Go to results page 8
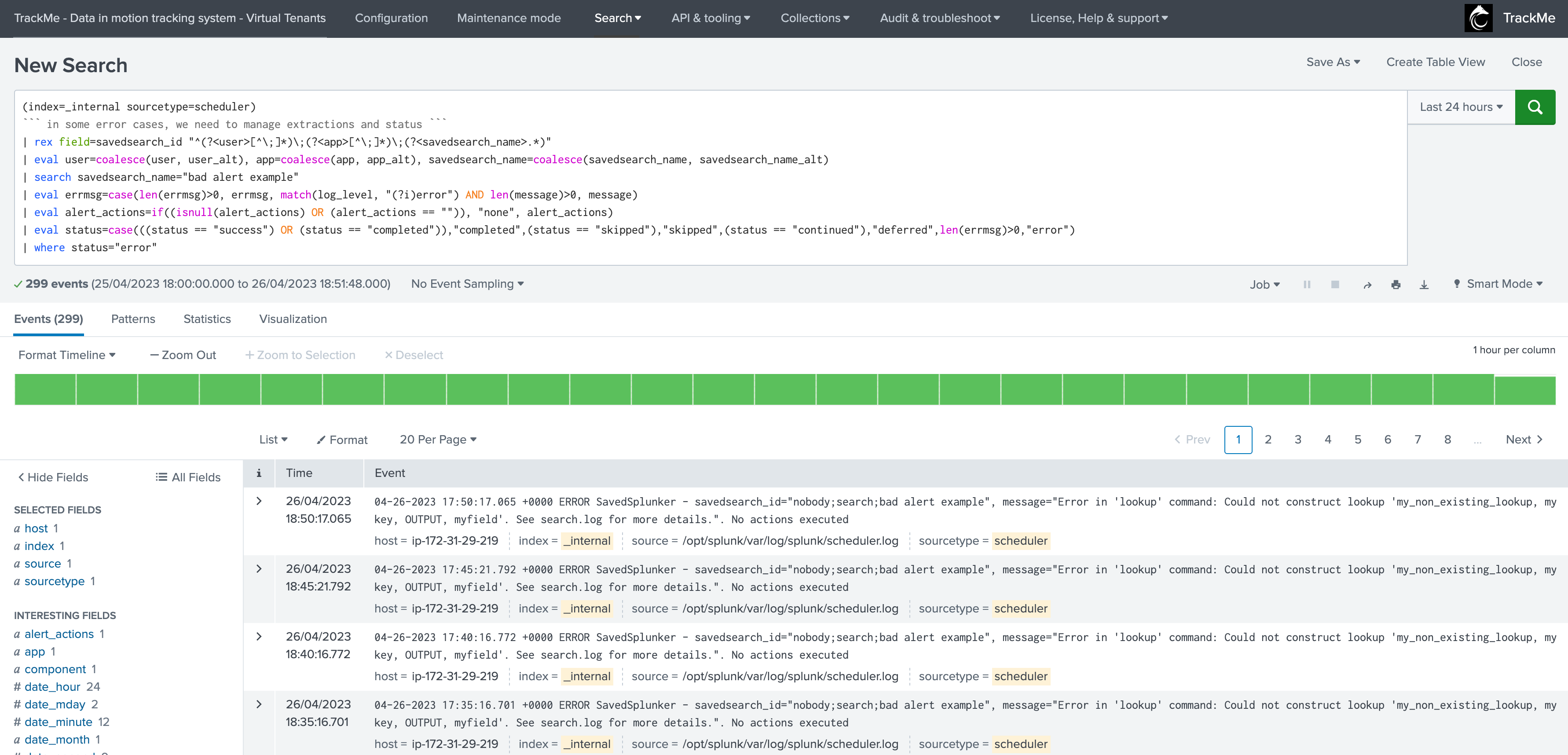Image resolution: width=1568 pixels, height=755 pixels. point(1447,440)
